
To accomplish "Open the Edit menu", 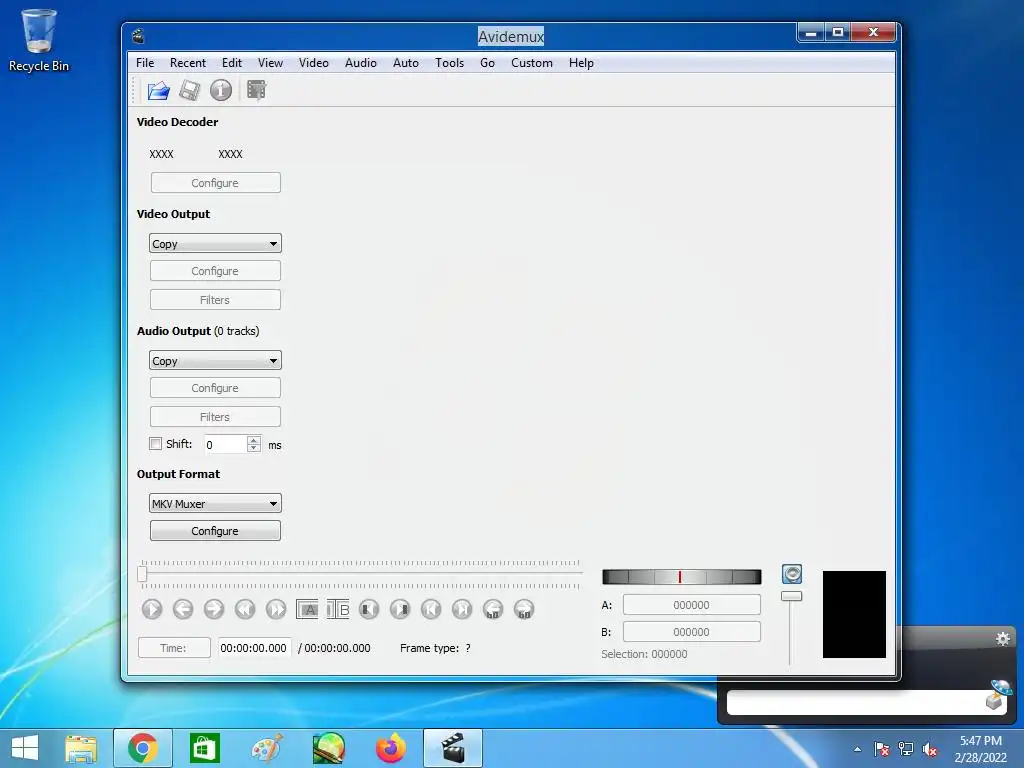I will 231,63.
